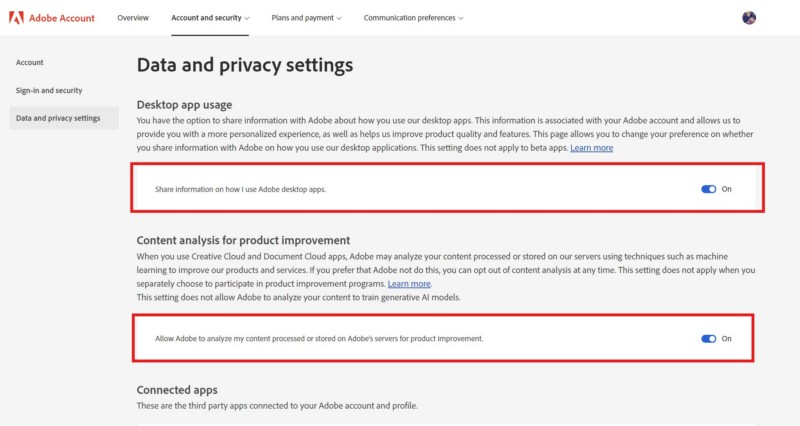Click the Connected apps section heading

click(x=177, y=389)
